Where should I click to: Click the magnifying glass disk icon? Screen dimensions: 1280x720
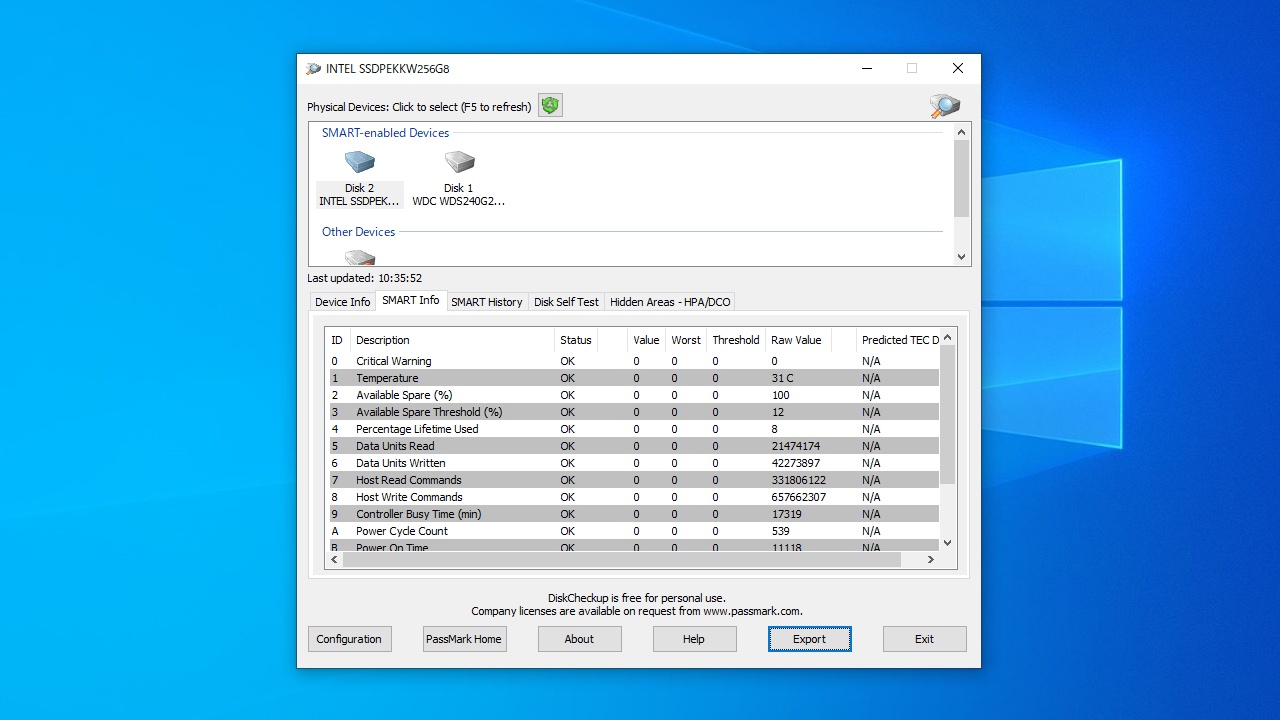point(944,106)
